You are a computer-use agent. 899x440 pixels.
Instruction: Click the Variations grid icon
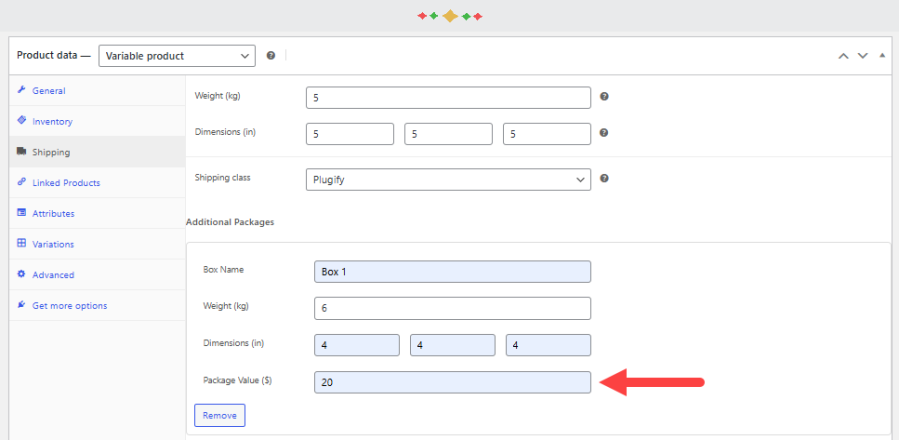tap(22, 243)
